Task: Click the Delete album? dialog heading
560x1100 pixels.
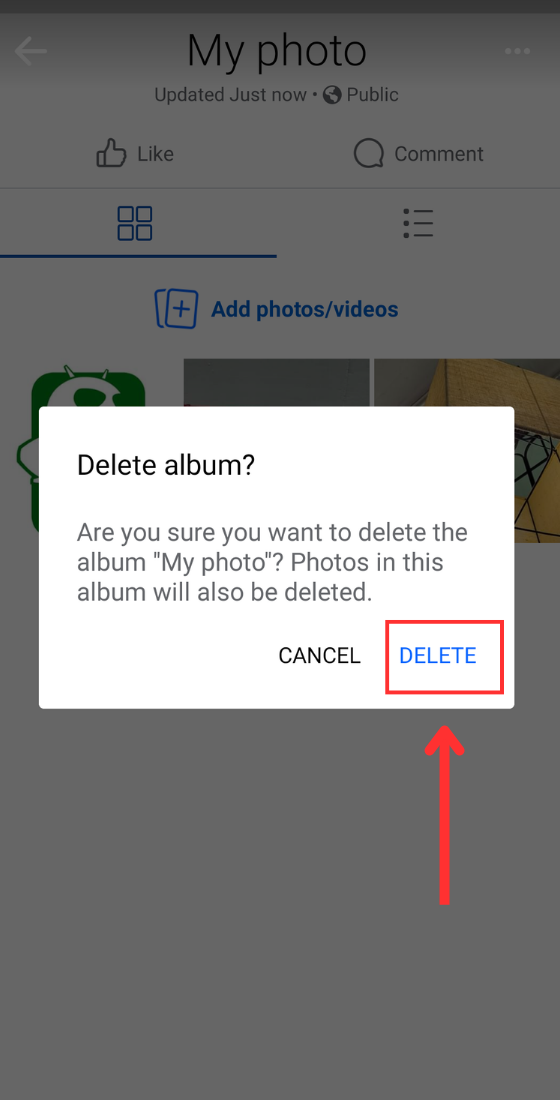Action: (x=166, y=465)
